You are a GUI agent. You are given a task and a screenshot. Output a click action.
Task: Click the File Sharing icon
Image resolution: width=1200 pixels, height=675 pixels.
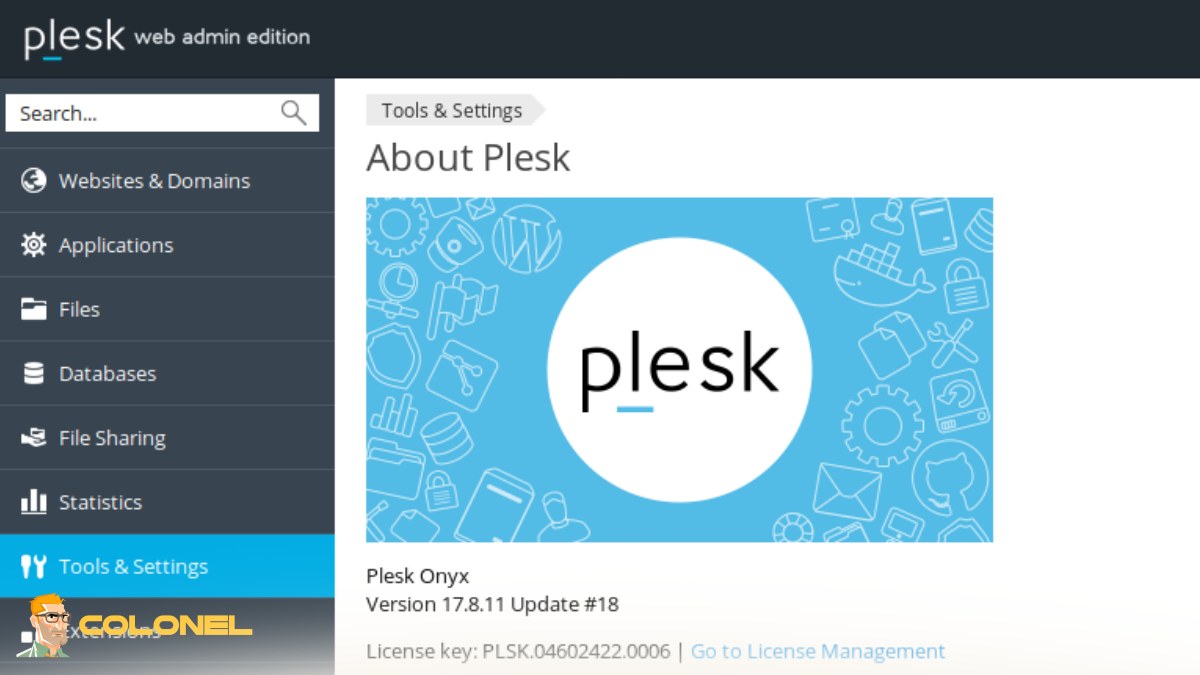click(32, 437)
